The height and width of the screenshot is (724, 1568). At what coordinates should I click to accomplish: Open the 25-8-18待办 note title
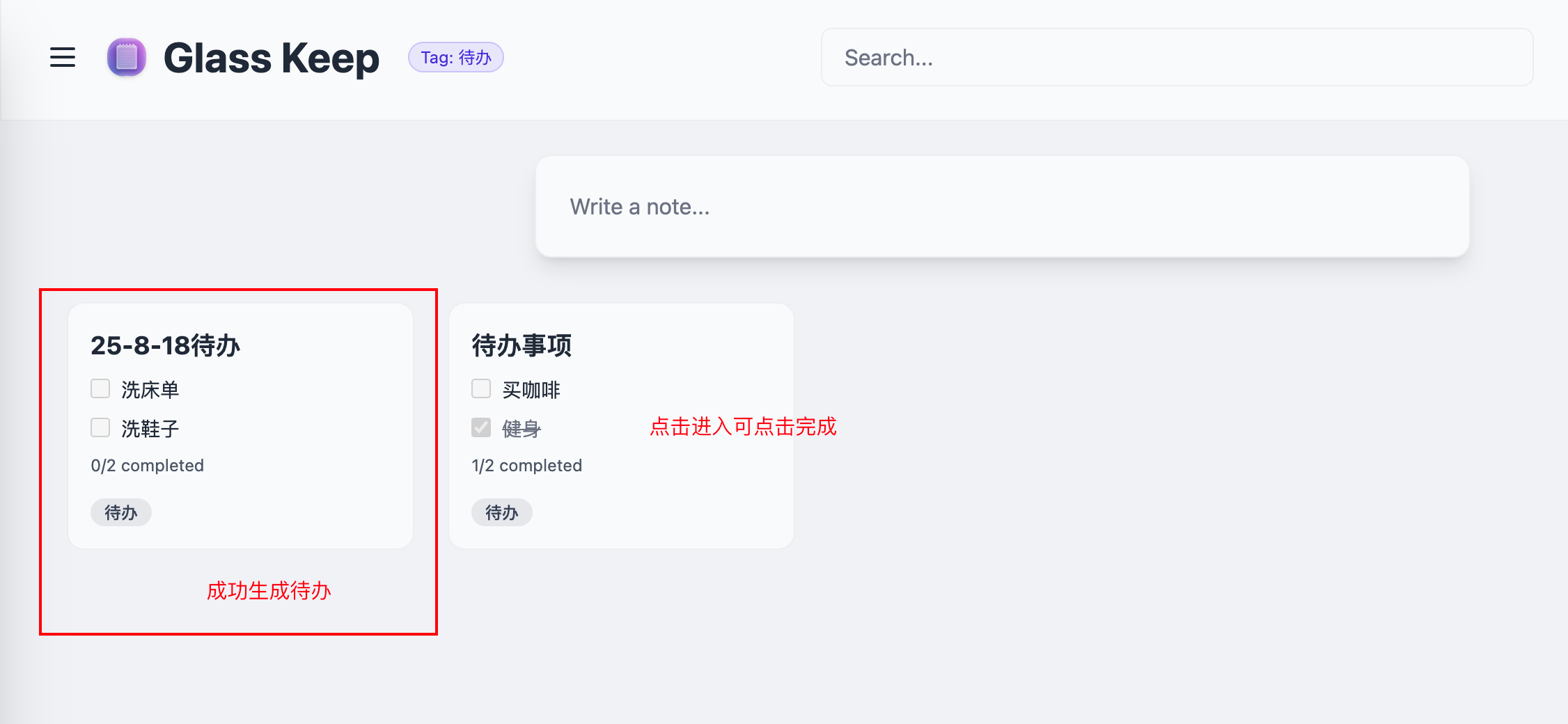click(166, 345)
